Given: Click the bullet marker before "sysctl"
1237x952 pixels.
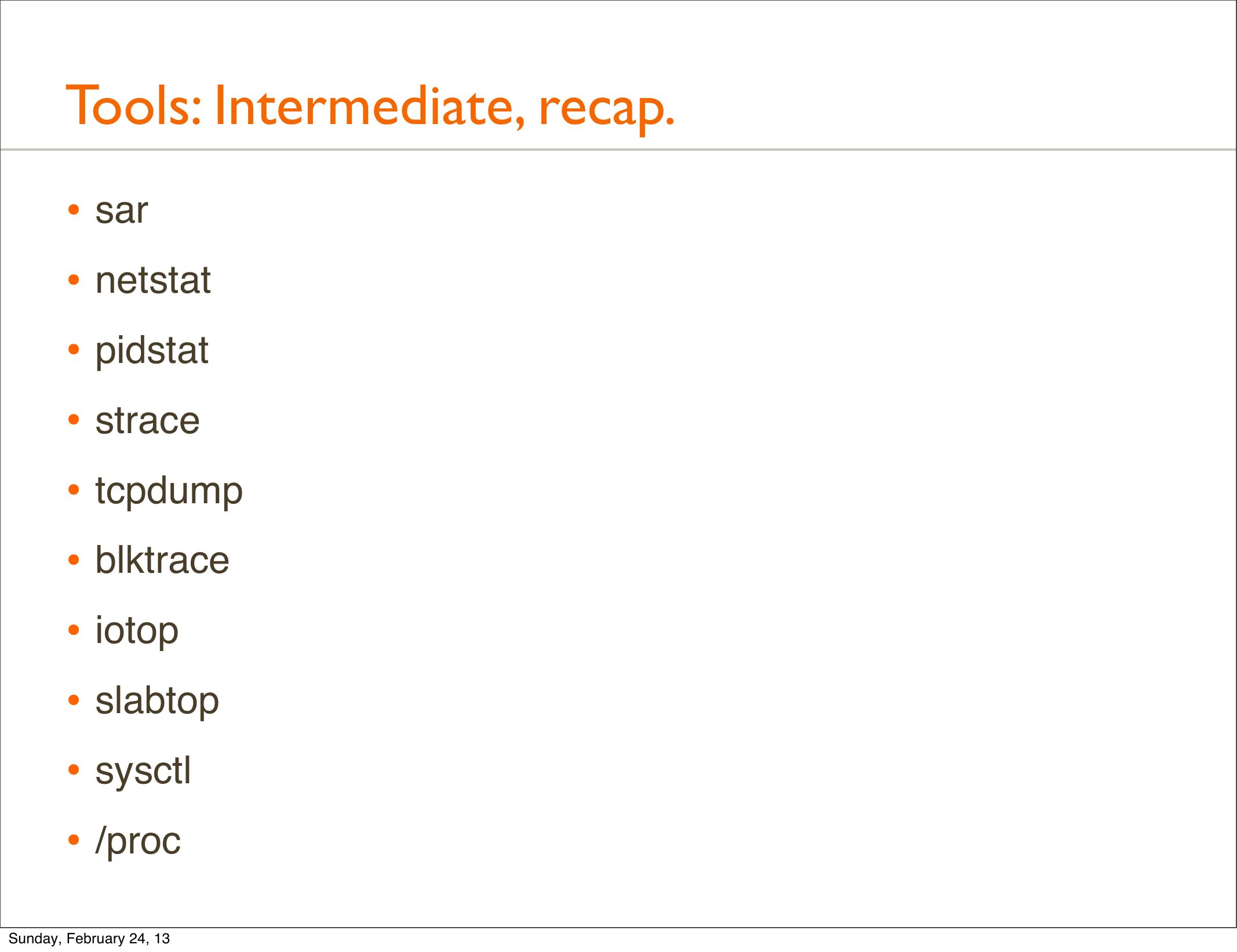Looking at the screenshot, I should tap(74, 770).
